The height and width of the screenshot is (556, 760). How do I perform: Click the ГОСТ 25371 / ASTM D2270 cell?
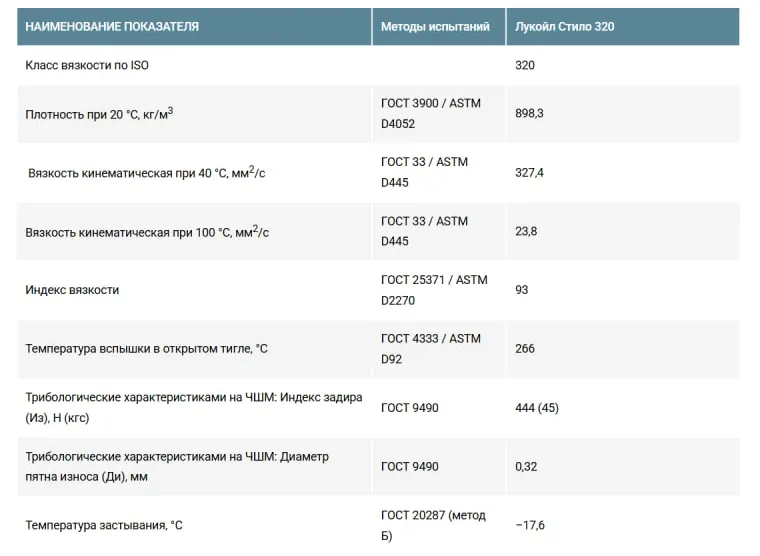click(x=434, y=290)
